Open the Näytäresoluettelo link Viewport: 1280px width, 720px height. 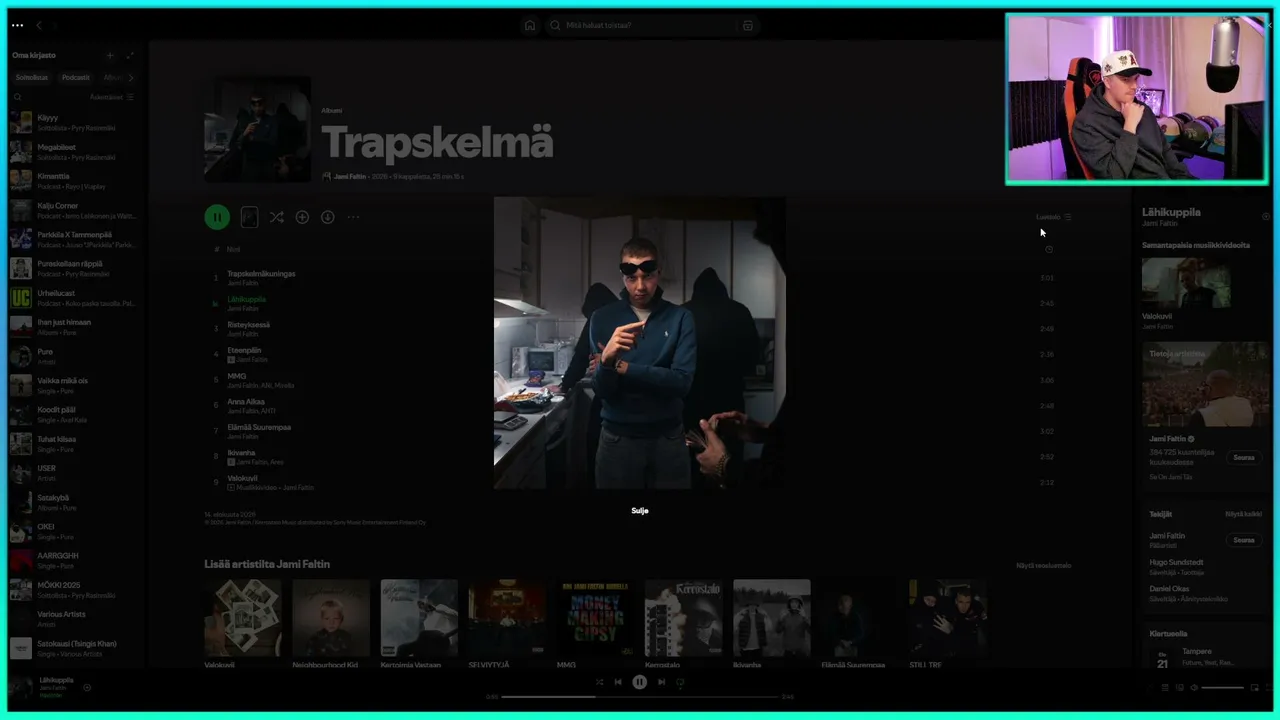pyautogui.click(x=1043, y=566)
